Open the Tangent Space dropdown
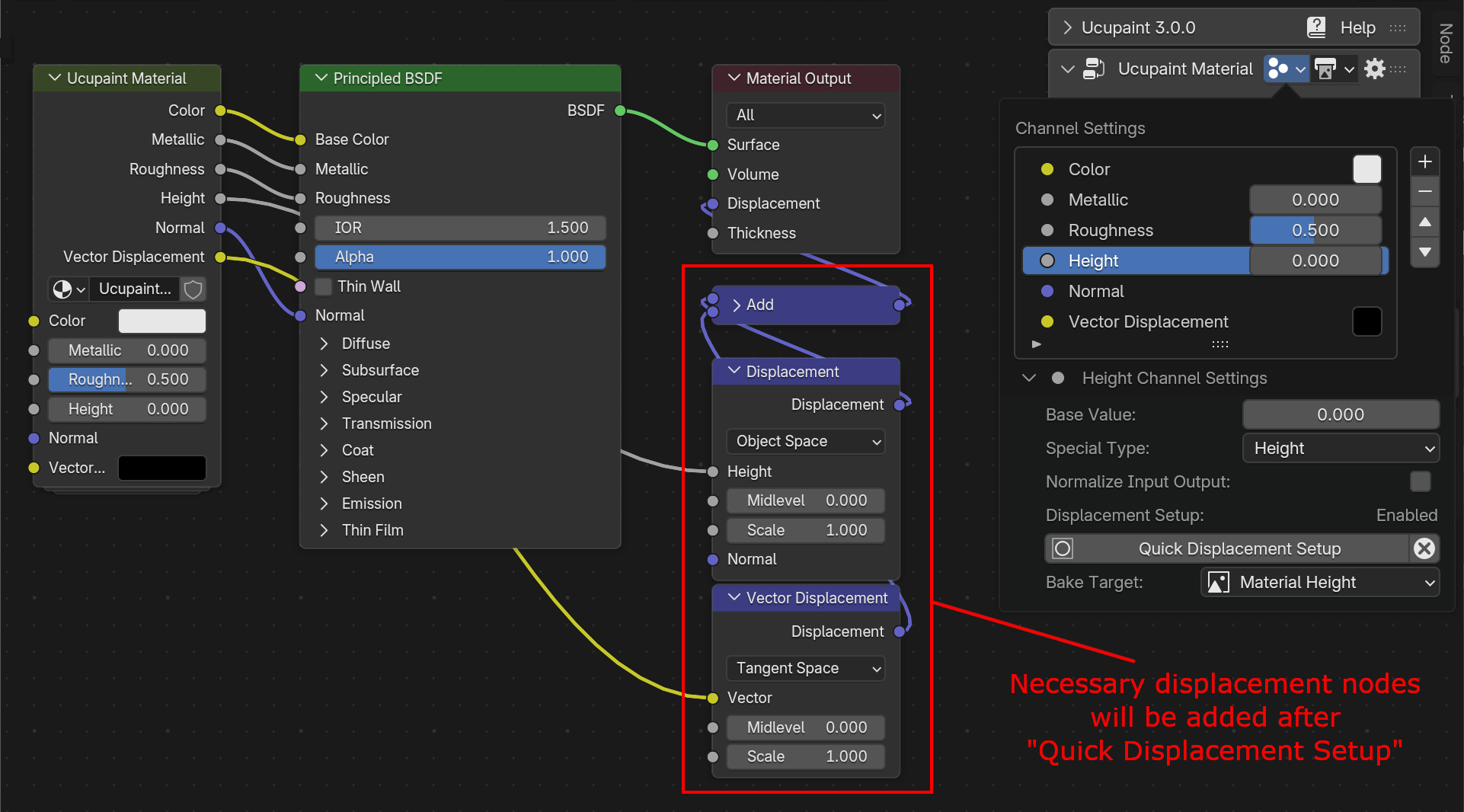 [806, 668]
